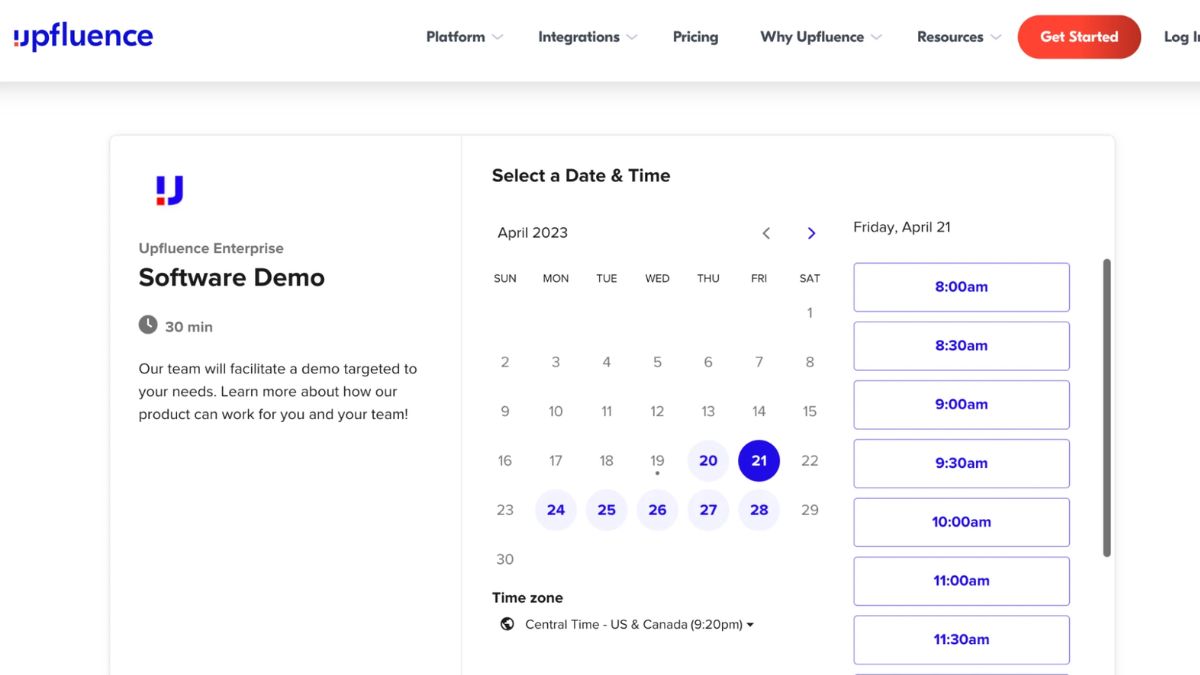Click the WED weekday header

(x=657, y=278)
